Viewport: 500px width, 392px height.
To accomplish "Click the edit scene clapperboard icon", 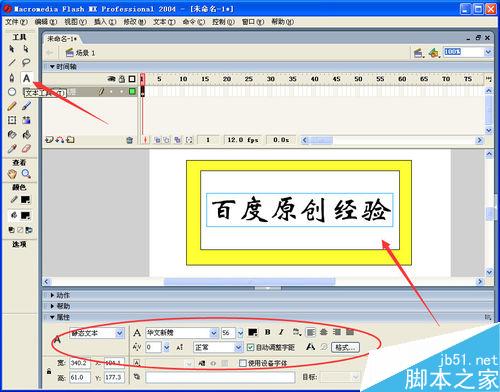I will [418, 53].
